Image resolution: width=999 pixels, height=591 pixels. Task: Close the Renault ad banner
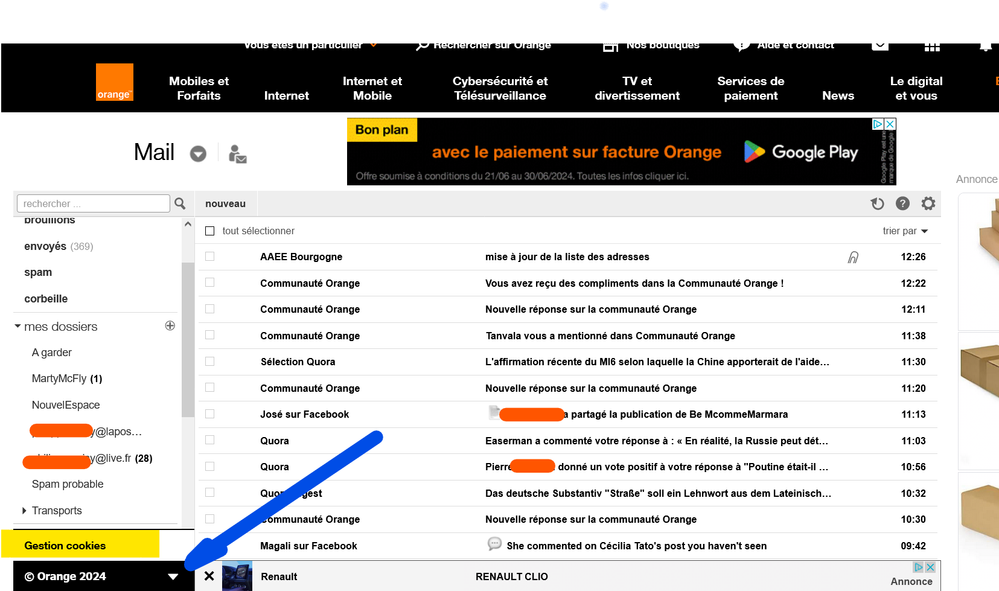click(209, 576)
